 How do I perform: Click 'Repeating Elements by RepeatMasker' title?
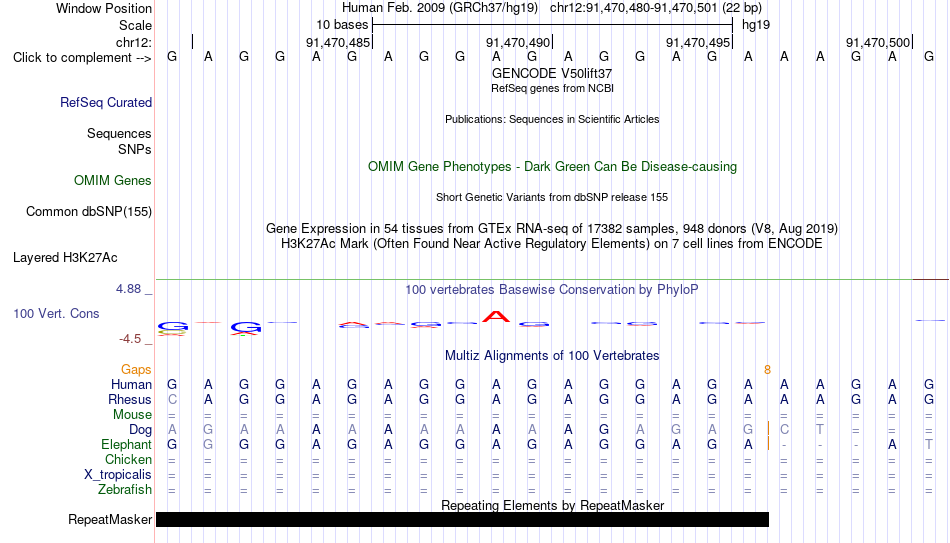click(x=553, y=505)
